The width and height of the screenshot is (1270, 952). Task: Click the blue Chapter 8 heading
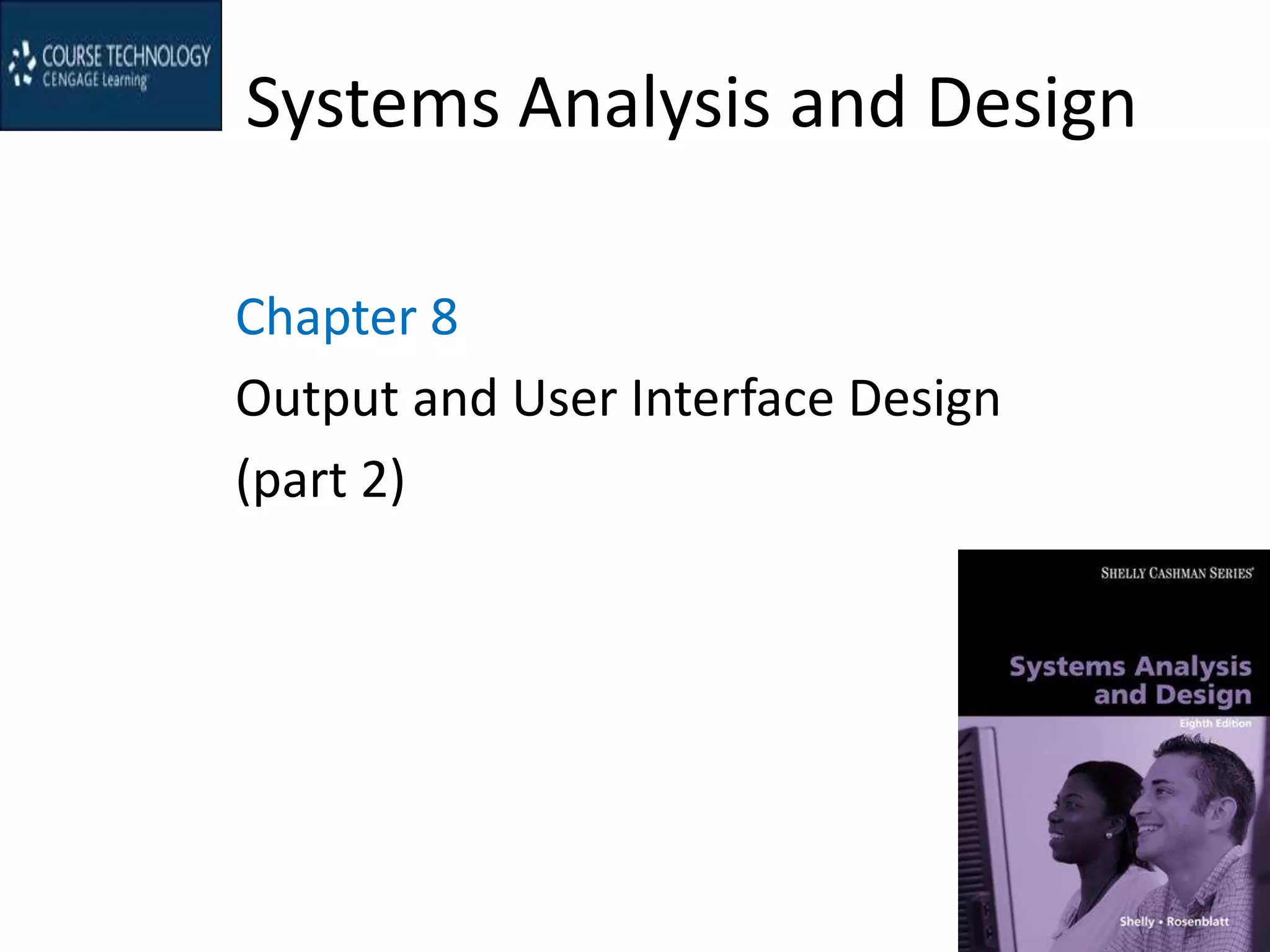347,317
